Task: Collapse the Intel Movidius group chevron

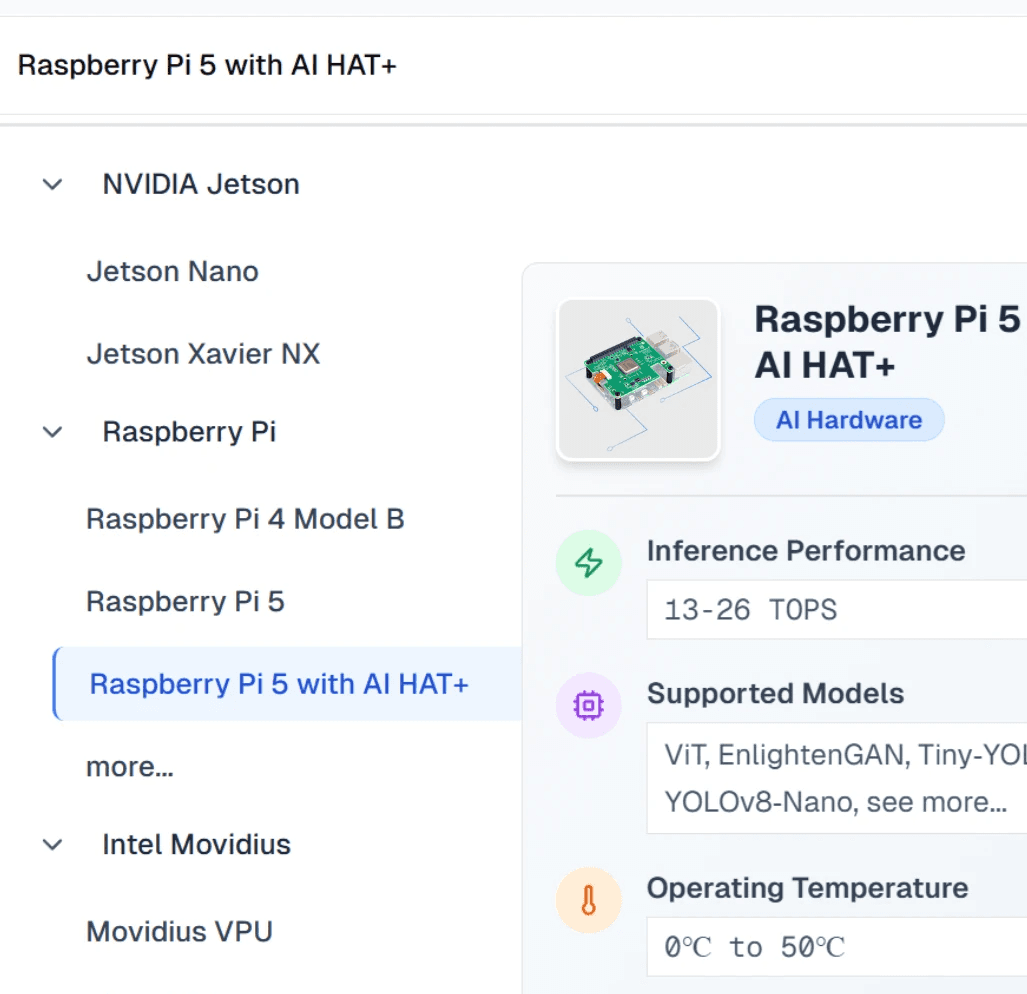Action: click(52, 845)
